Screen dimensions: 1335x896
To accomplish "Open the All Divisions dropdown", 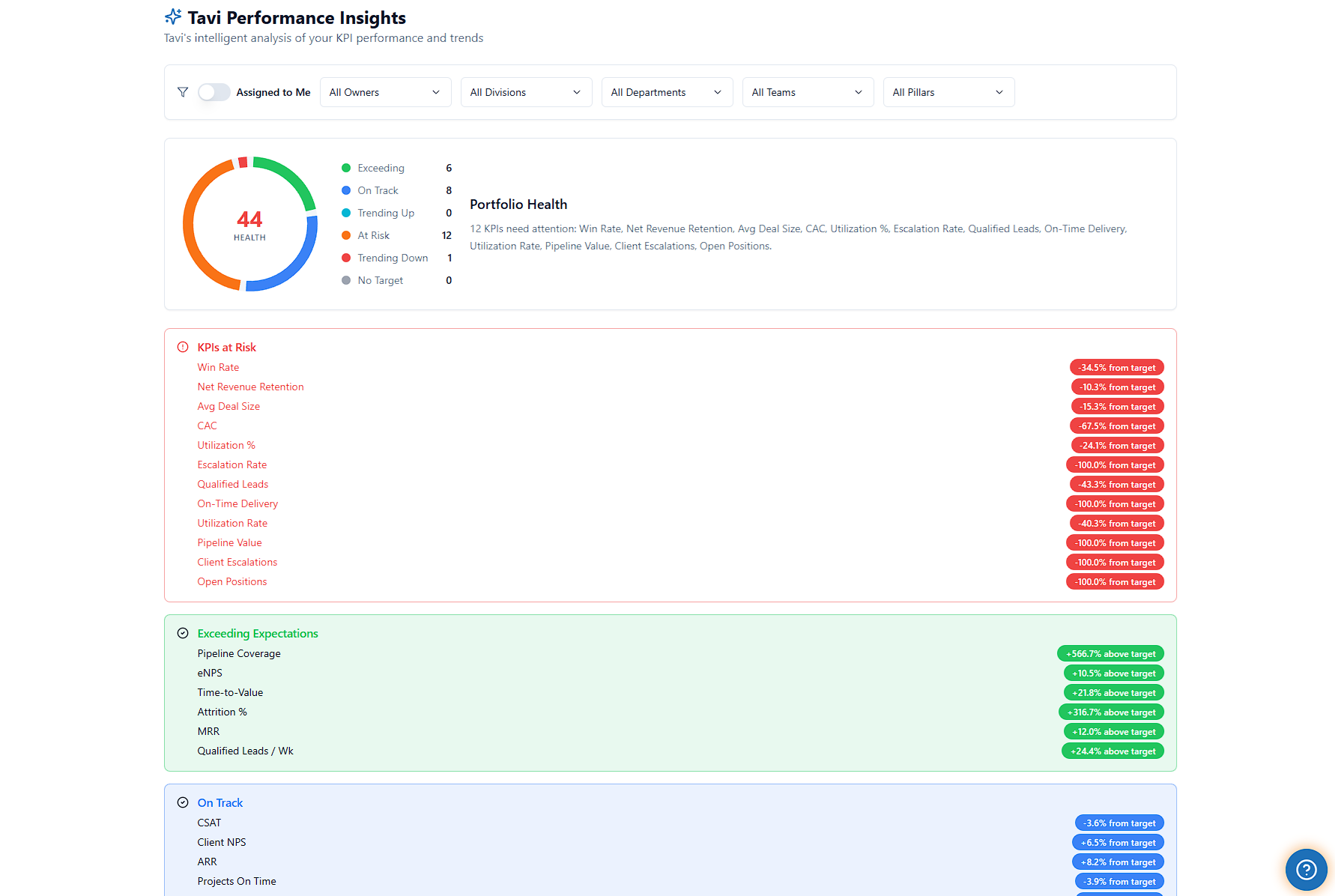I will pyautogui.click(x=526, y=92).
